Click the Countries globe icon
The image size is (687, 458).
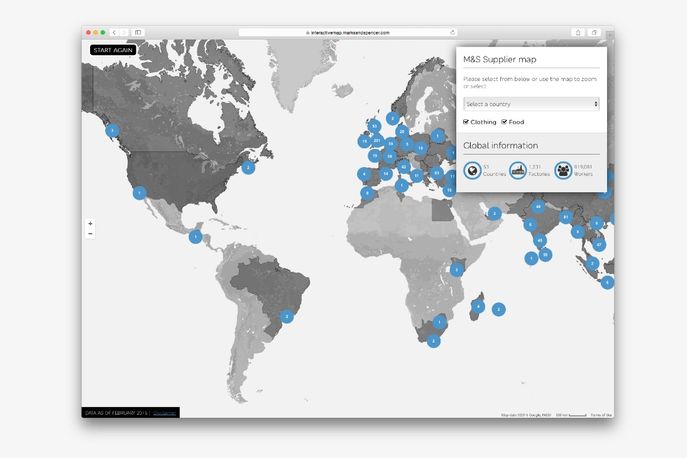(472, 170)
